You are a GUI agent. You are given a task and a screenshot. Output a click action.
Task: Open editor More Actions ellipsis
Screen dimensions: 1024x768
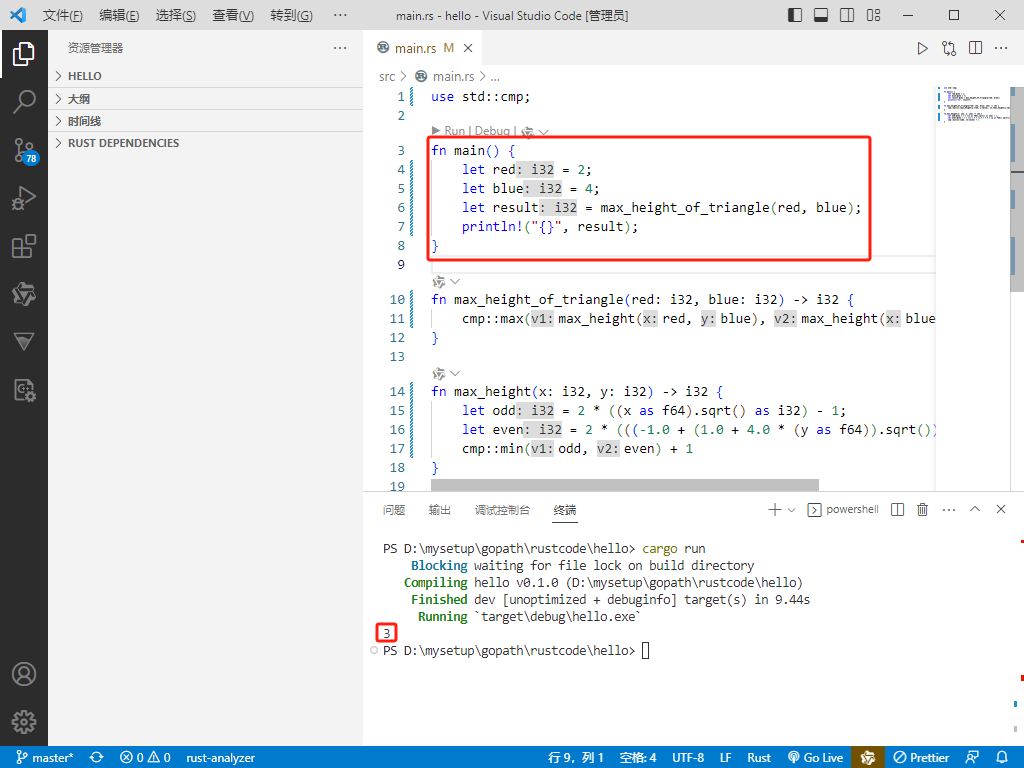point(1001,48)
